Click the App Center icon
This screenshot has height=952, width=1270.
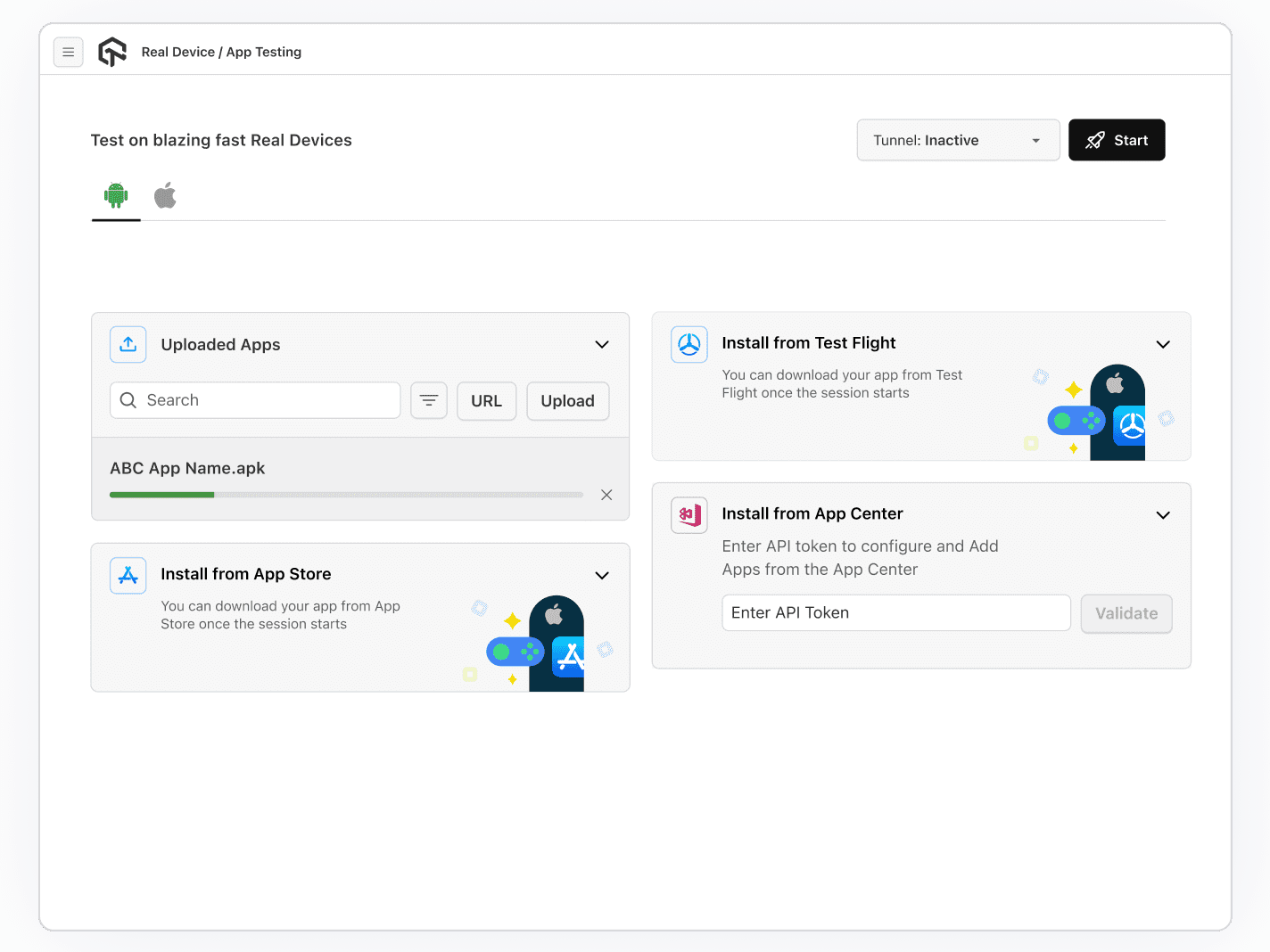click(x=689, y=514)
